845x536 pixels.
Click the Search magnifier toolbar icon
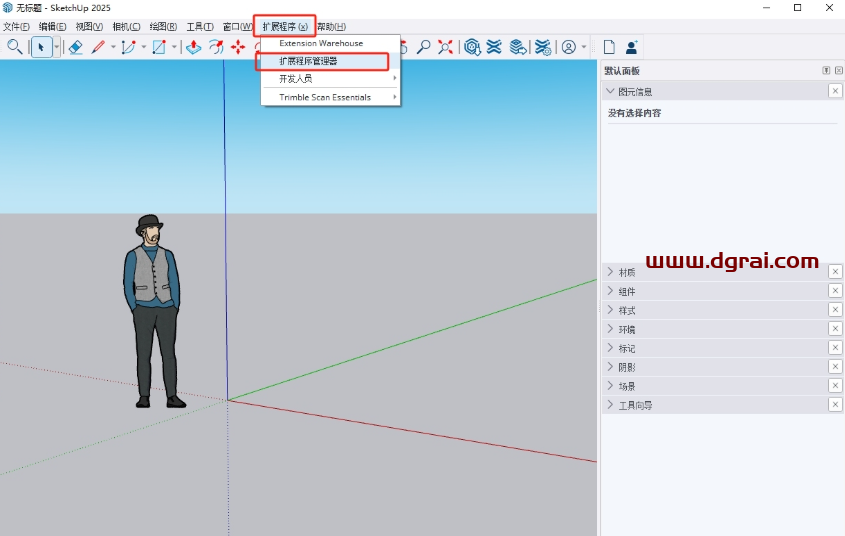tap(15, 47)
